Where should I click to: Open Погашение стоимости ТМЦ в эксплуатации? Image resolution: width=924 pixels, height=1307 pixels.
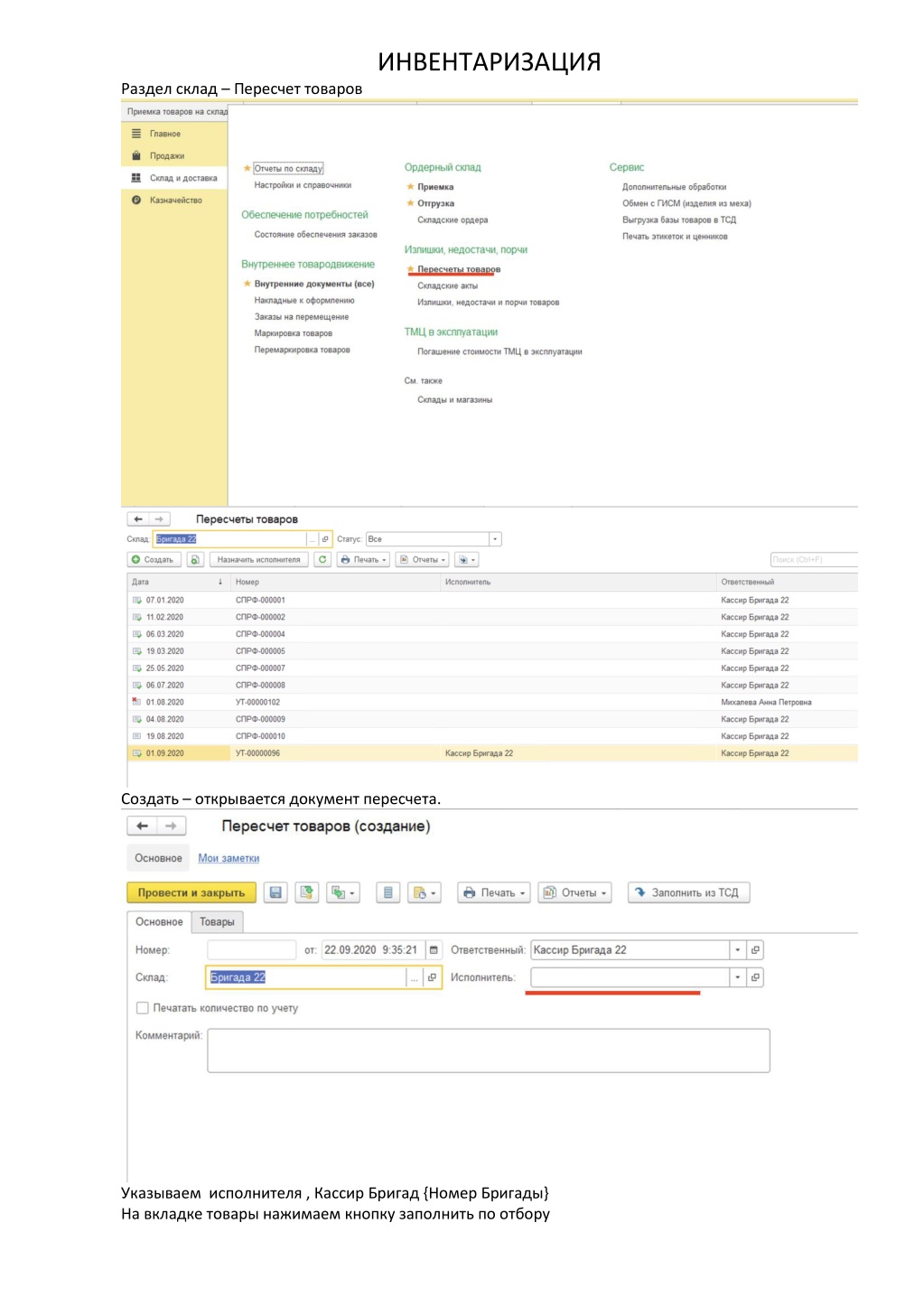point(499,351)
